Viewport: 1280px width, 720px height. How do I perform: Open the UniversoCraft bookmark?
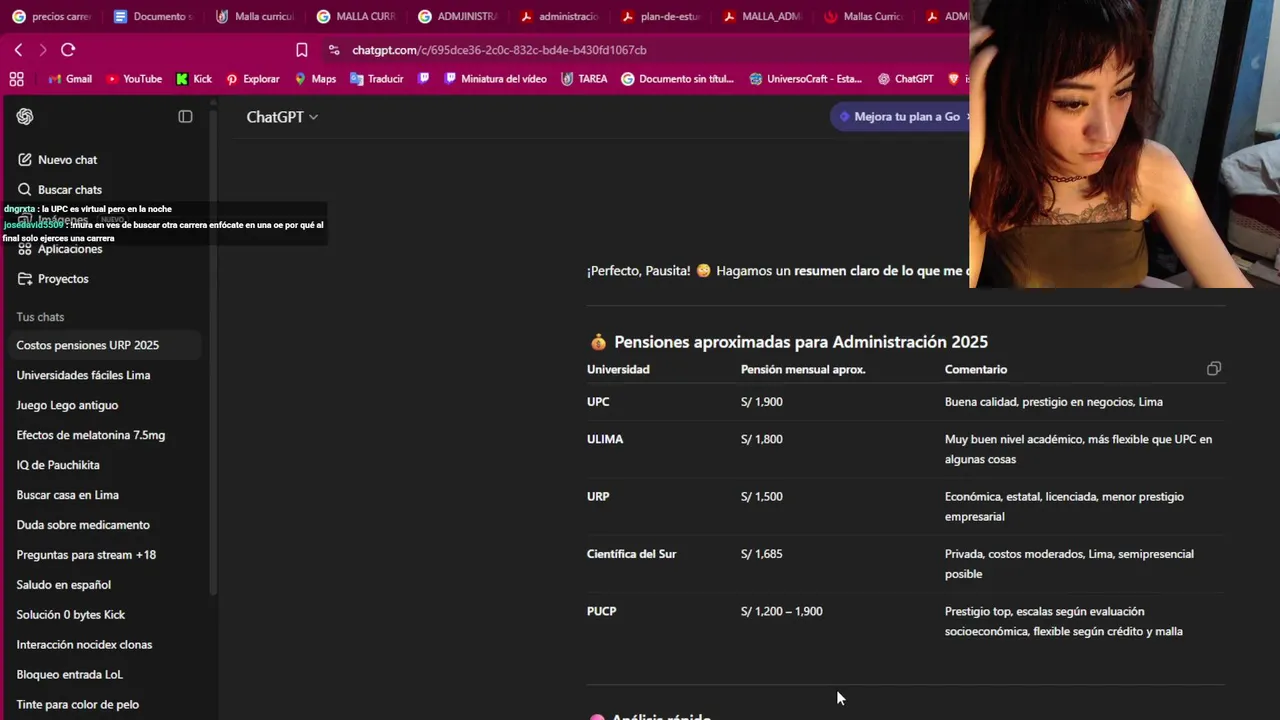805,79
